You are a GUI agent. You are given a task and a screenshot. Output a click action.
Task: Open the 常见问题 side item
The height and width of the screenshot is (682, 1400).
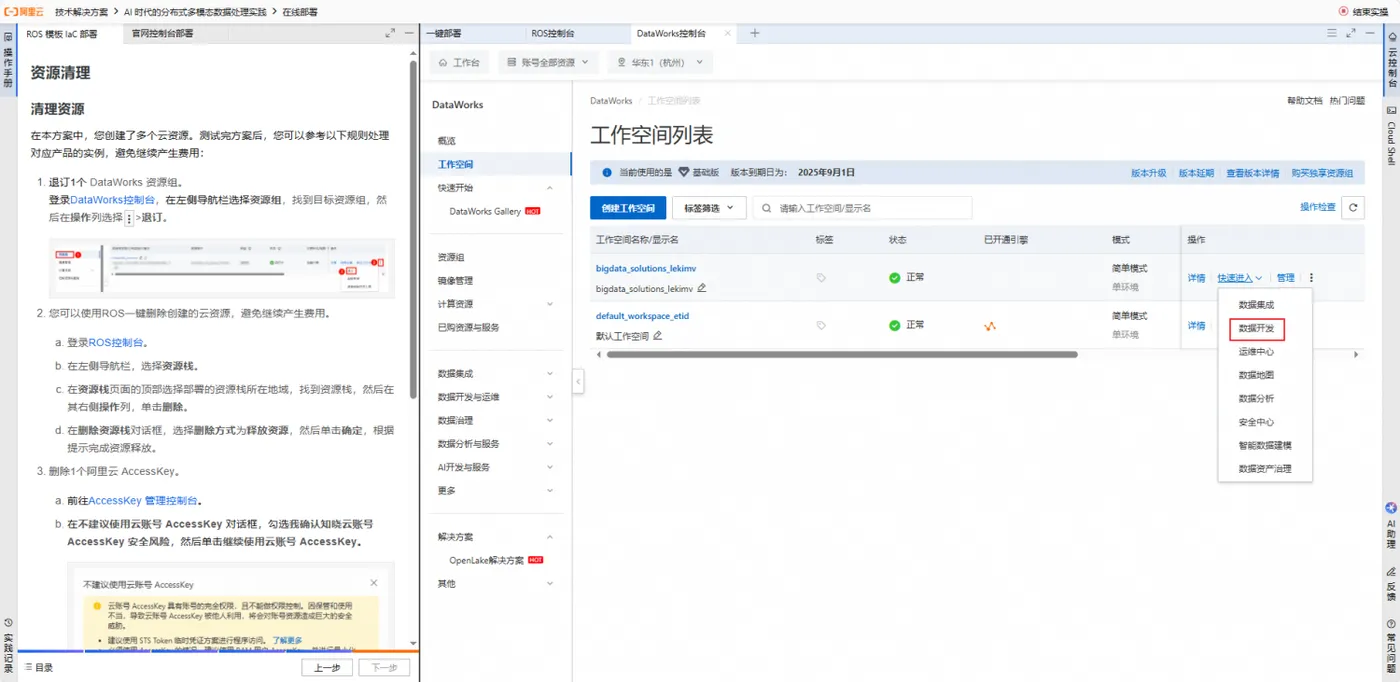point(1391,647)
